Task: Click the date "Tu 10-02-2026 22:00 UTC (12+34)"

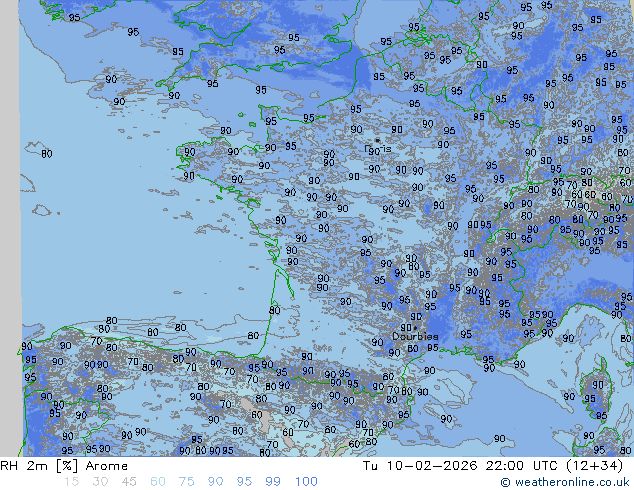Action: click(493, 466)
